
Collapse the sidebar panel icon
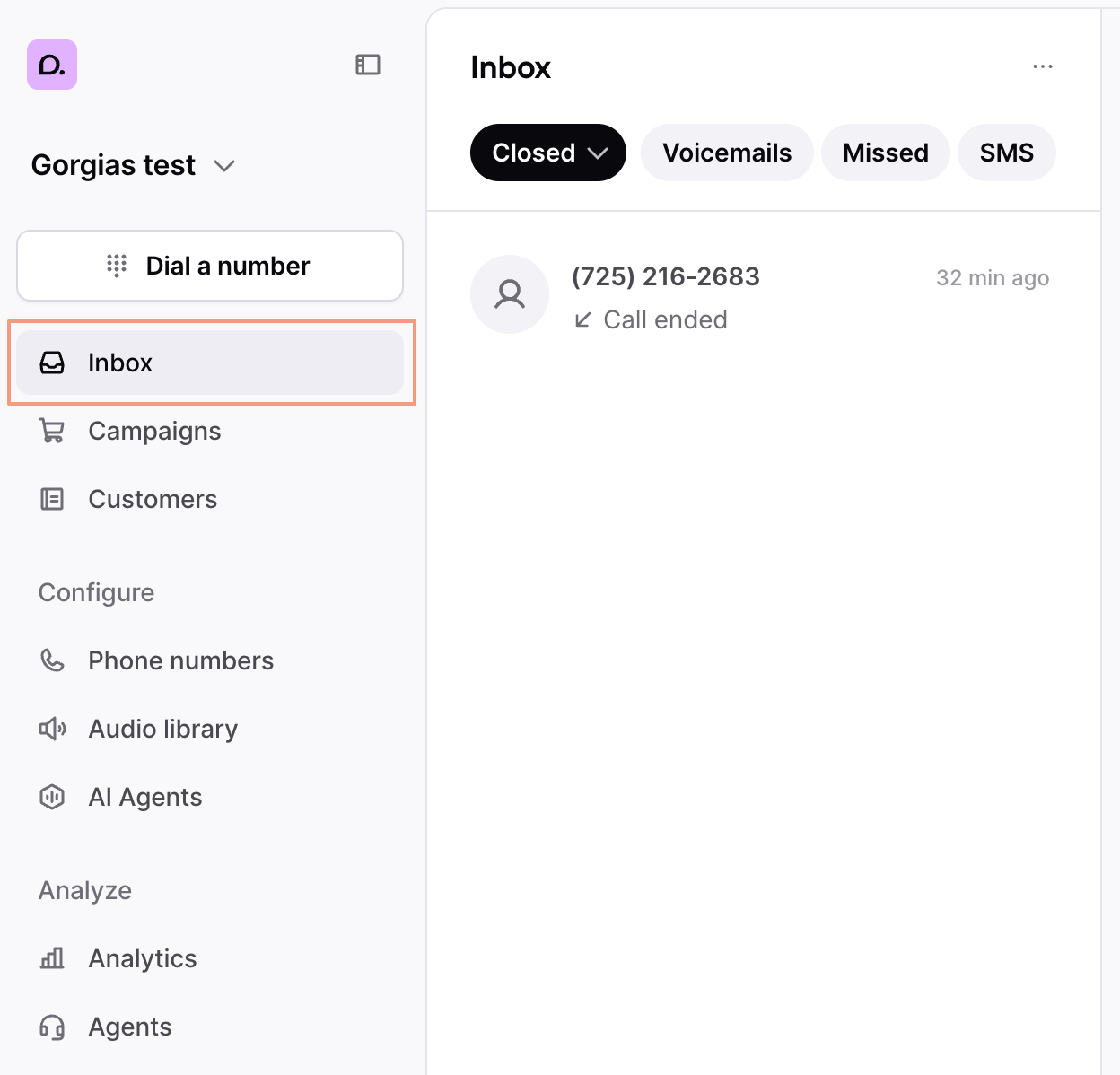[368, 65]
